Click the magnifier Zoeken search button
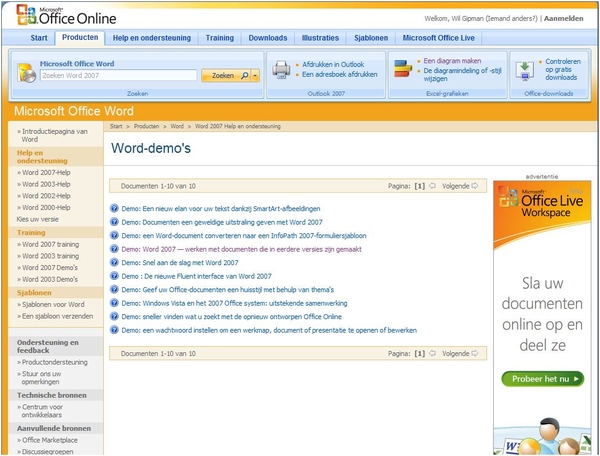600x456 pixels. click(x=226, y=76)
